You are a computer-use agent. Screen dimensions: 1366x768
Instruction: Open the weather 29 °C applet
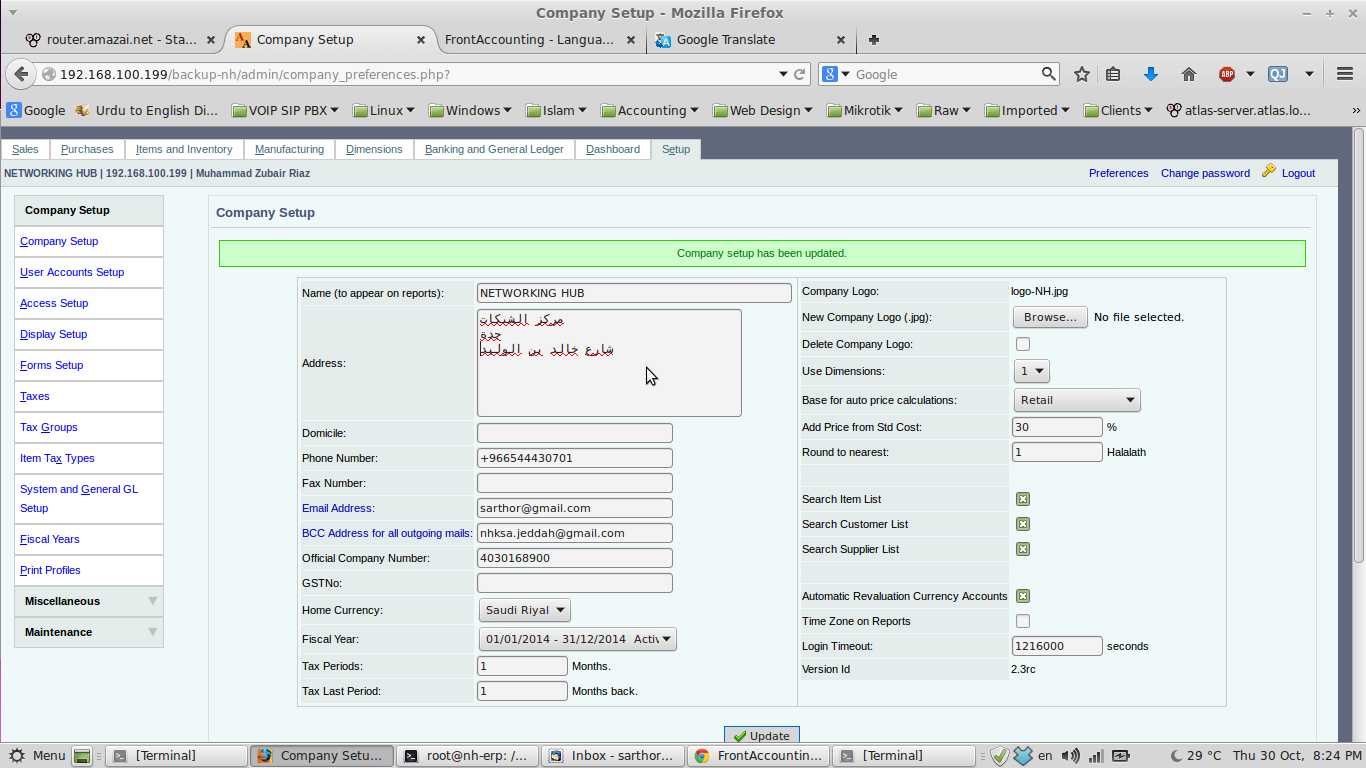1194,756
